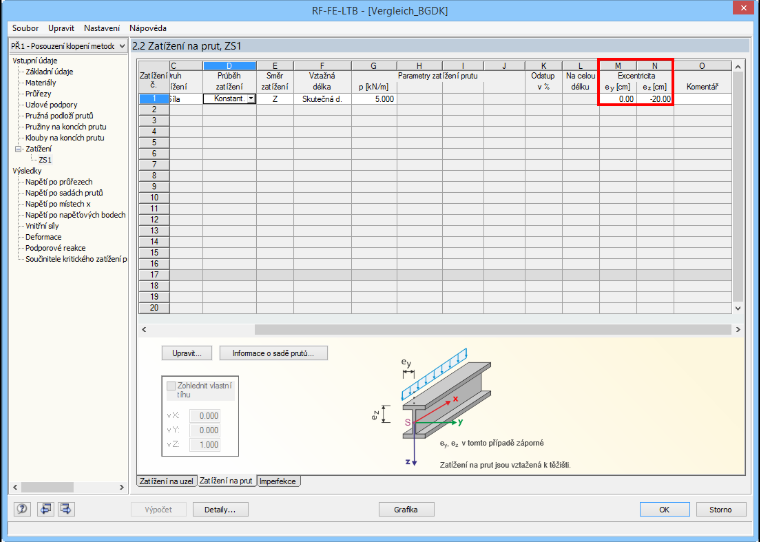Image resolution: width=760 pixels, height=542 pixels.
Task: Go to the previous module window icon
Action: 46,509
